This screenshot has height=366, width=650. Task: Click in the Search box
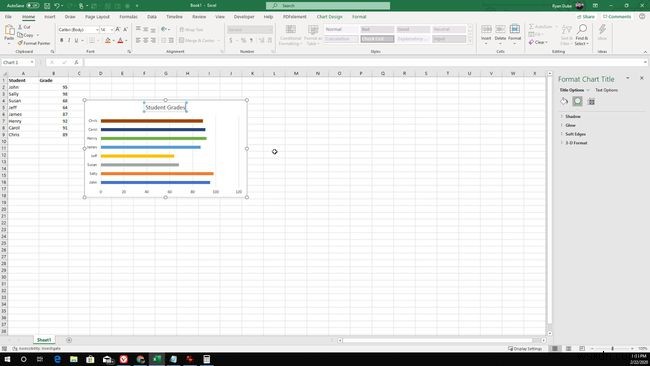[328, 5]
